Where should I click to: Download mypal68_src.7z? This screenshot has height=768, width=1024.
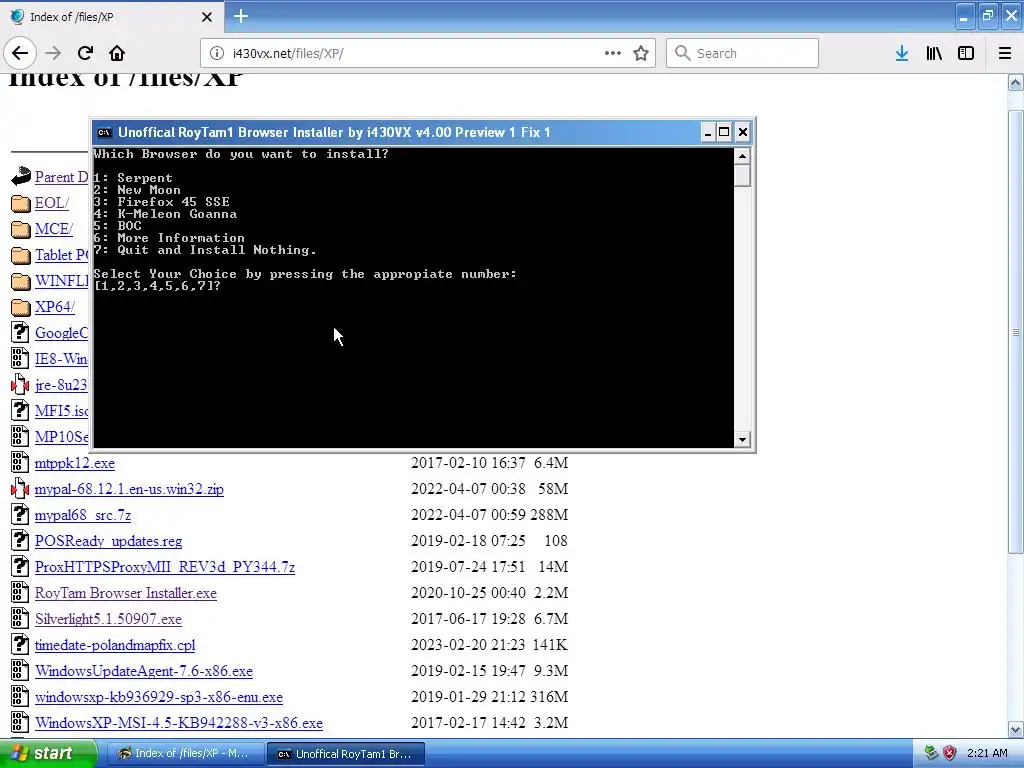(x=83, y=515)
